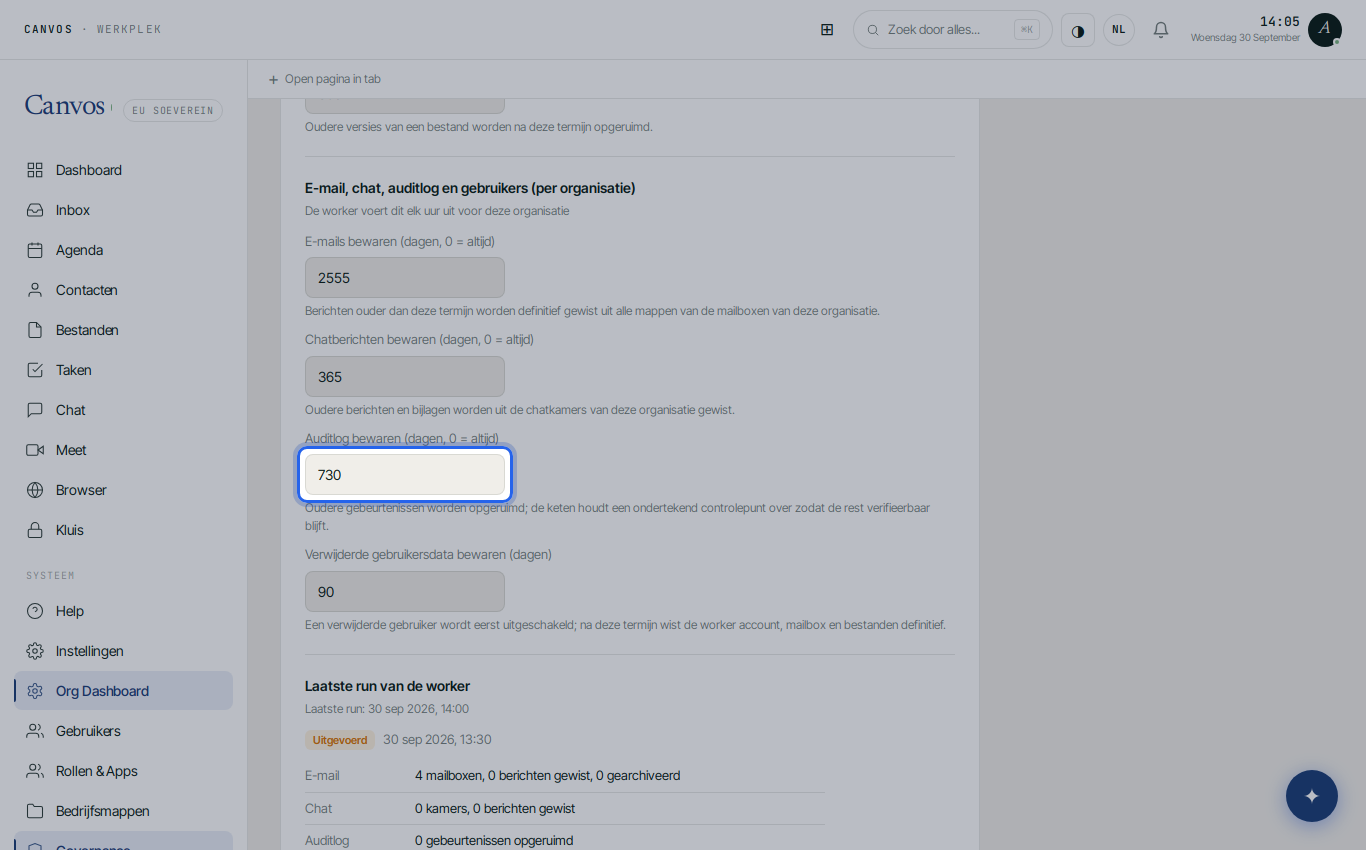Select Org Dashboard in the sidebar
The width and height of the screenshot is (1366, 850).
click(124, 691)
